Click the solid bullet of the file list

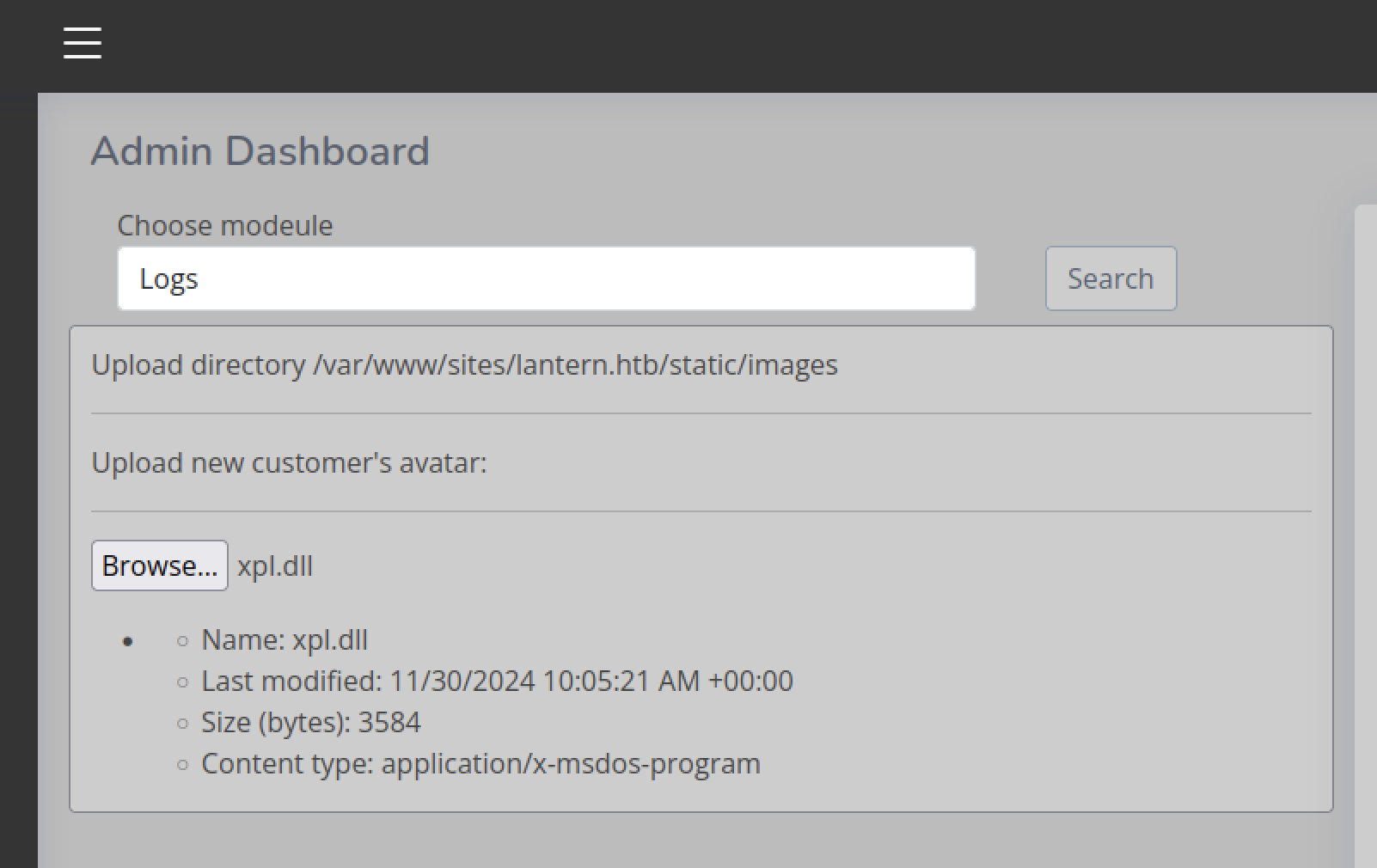point(128,641)
